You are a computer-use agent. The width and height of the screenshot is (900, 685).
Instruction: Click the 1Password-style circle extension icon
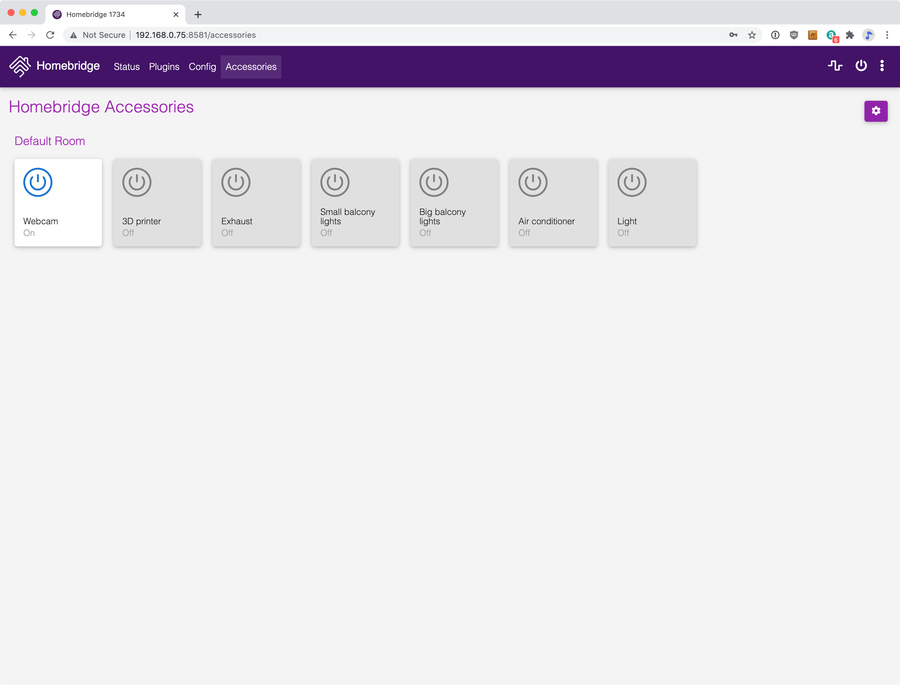coord(775,35)
